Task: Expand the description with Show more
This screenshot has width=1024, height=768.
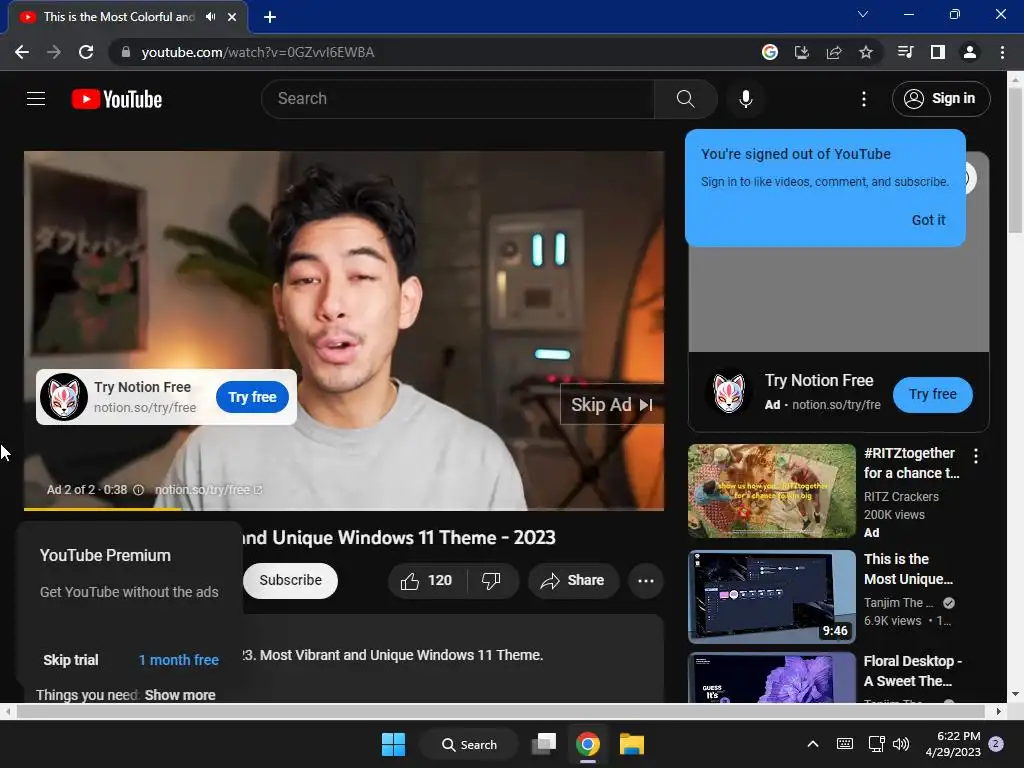Action: [x=180, y=695]
